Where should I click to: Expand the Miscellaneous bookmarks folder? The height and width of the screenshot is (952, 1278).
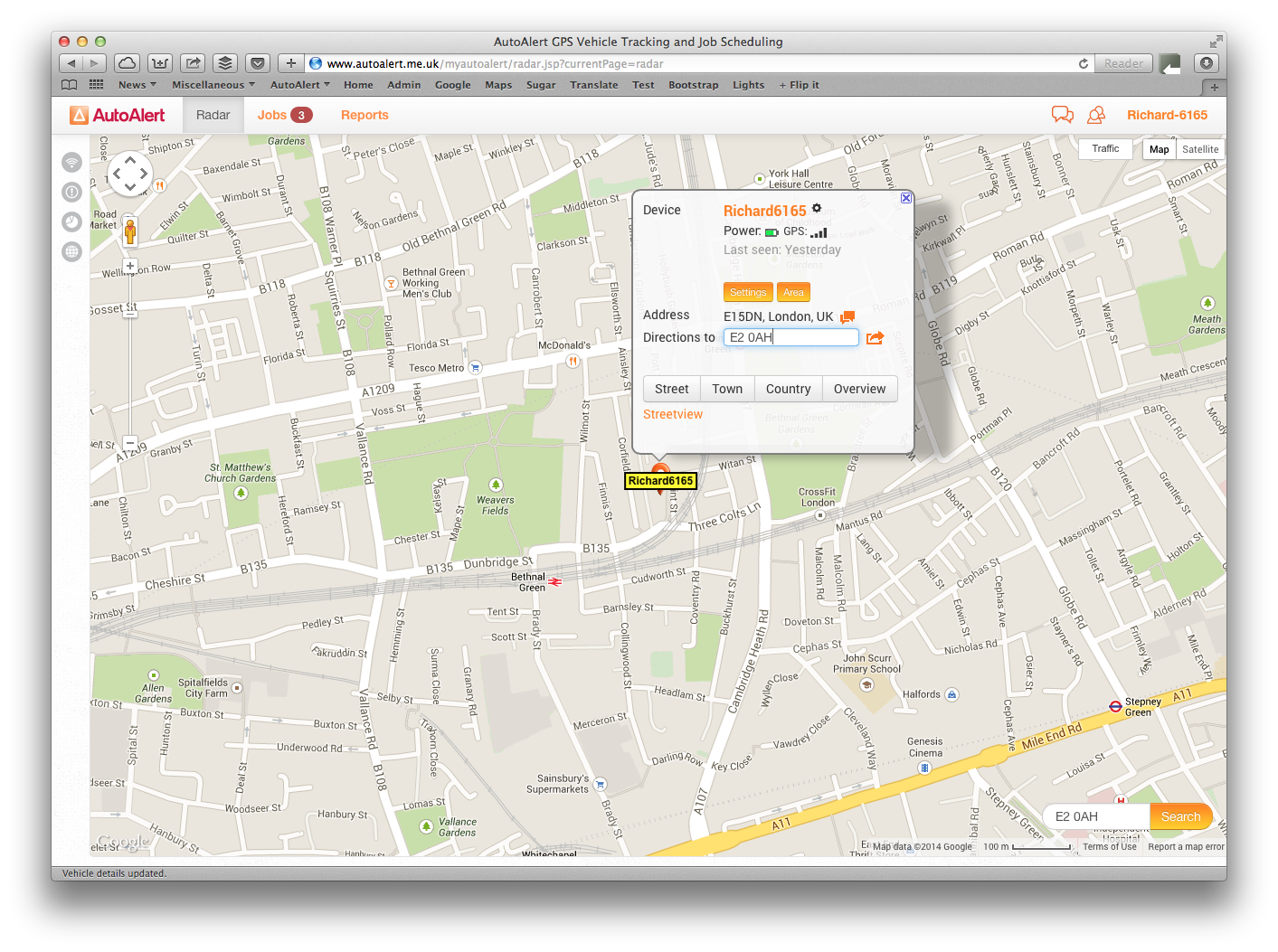click(213, 85)
